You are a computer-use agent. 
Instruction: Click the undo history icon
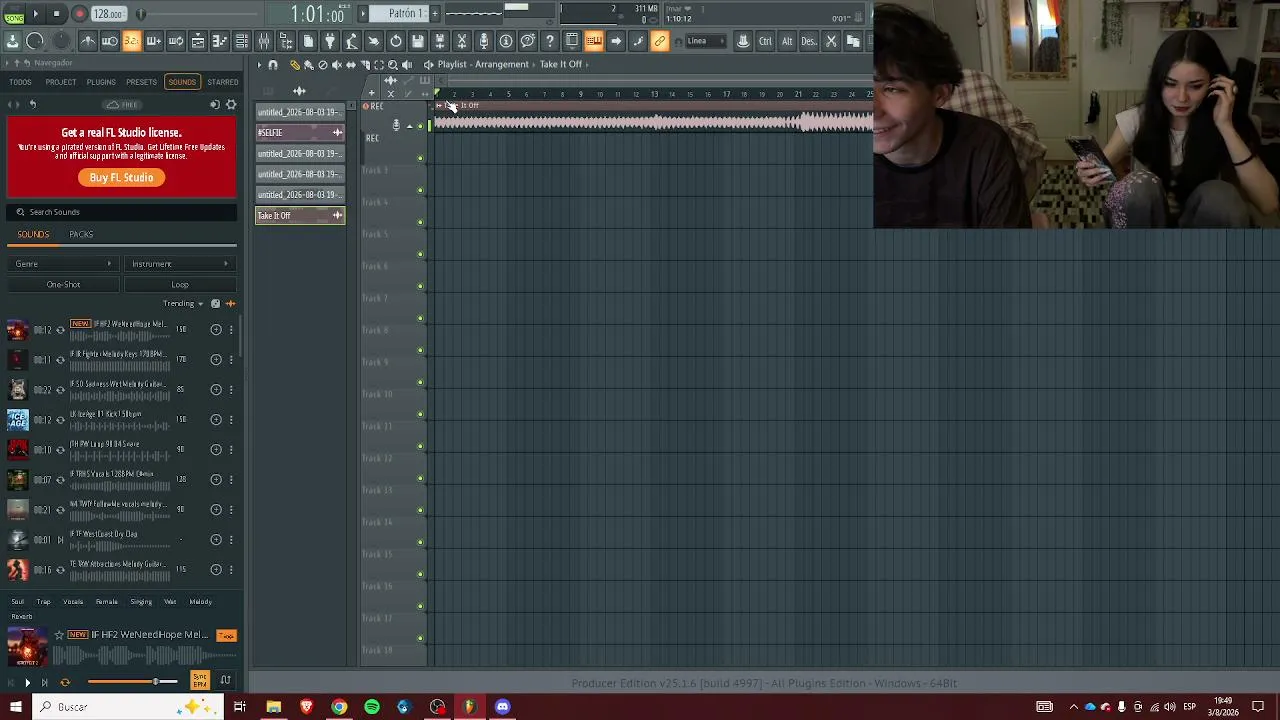tap(396, 41)
